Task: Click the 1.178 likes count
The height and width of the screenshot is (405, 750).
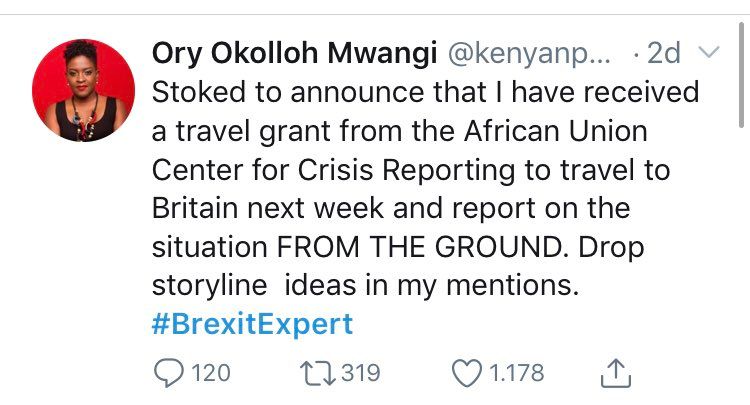Action: click(516, 373)
